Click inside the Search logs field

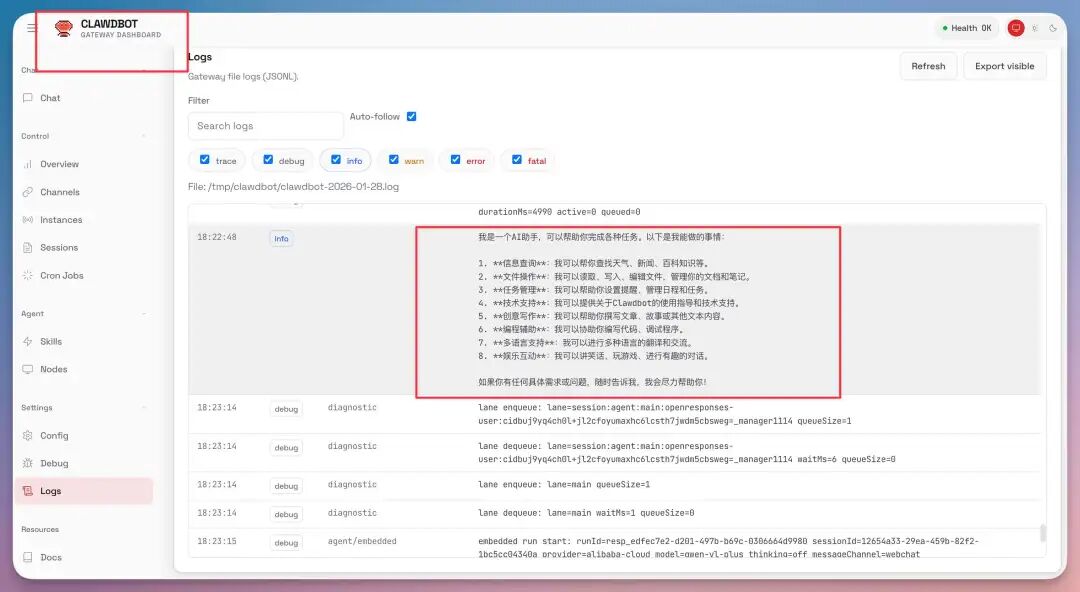[x=264, y=126]
